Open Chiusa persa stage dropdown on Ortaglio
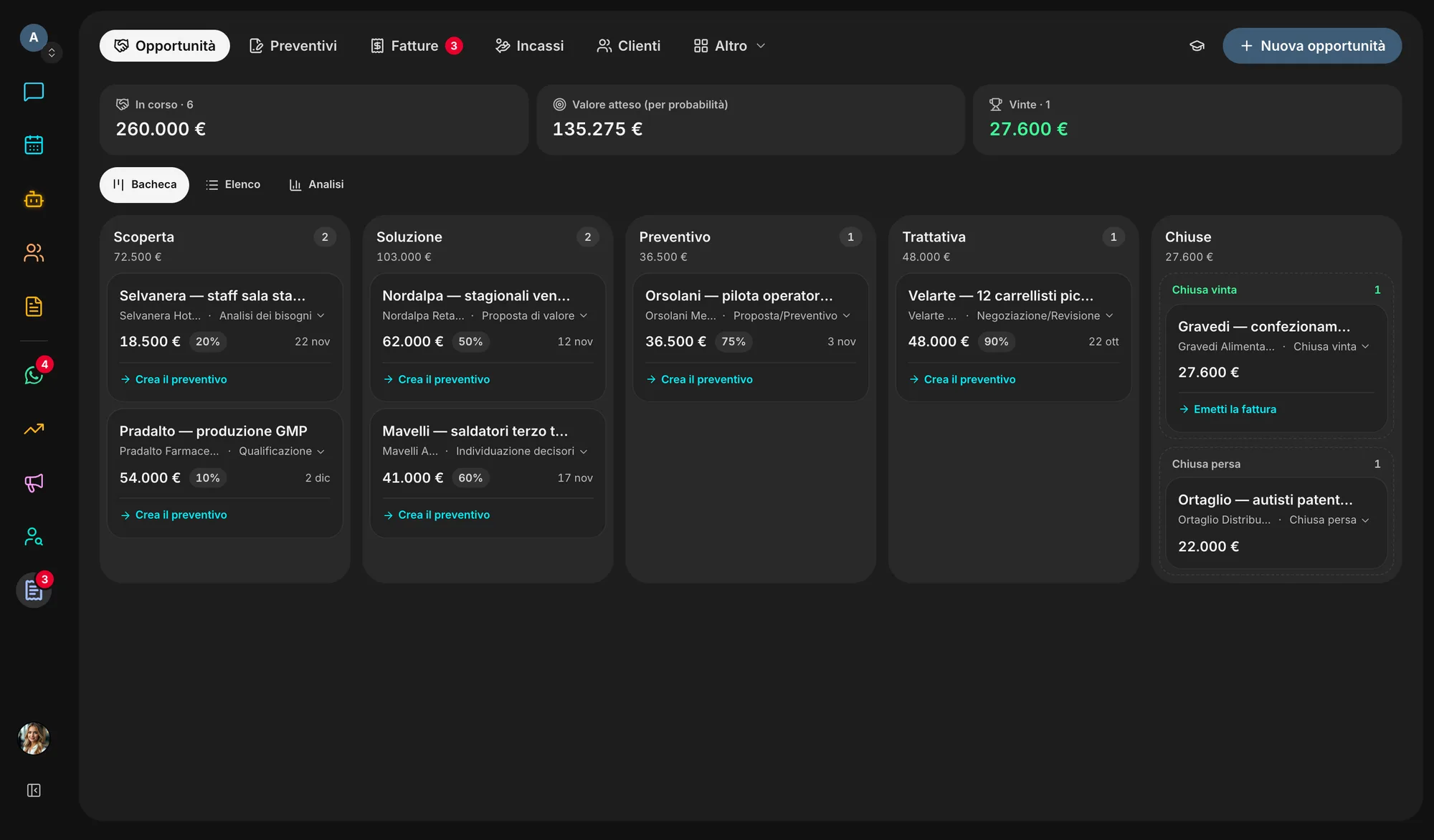 (1329, 520)
